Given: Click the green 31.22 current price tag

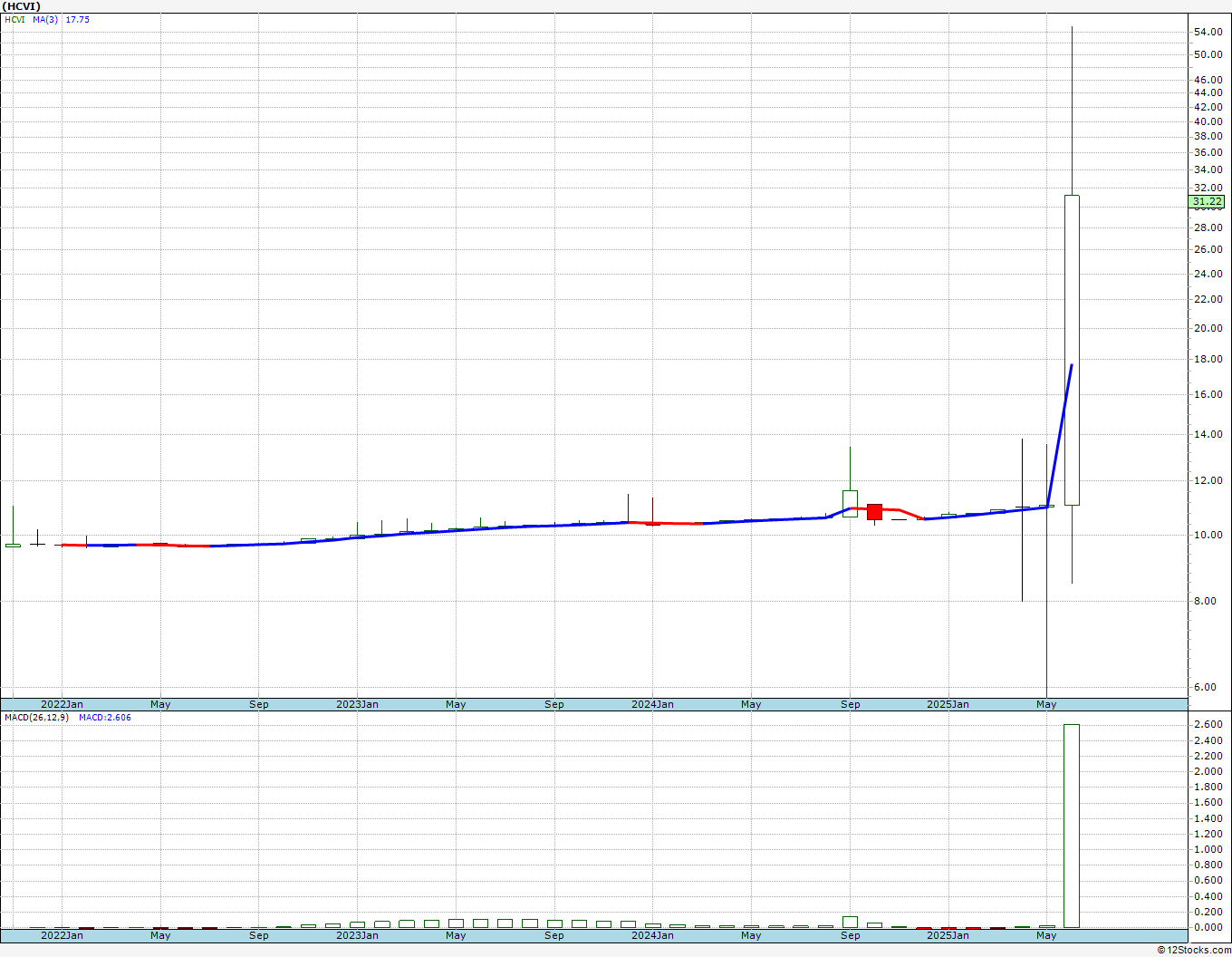Looking at the screenshot, I should pyautogui.click(x=1207, y=202).
